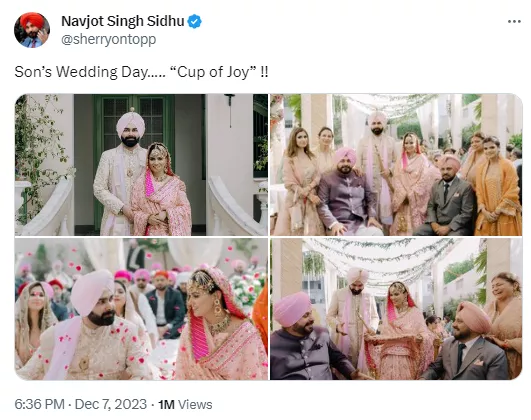Click the man in purple jacket in group photo
Image resolution: width=531 pixels, height=420 pixels.
[x=345, y=192]
